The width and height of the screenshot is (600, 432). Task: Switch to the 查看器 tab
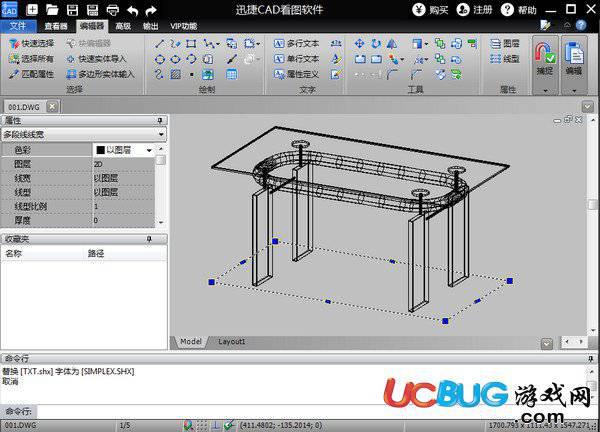pyautogui.click(x=56, y=26)
